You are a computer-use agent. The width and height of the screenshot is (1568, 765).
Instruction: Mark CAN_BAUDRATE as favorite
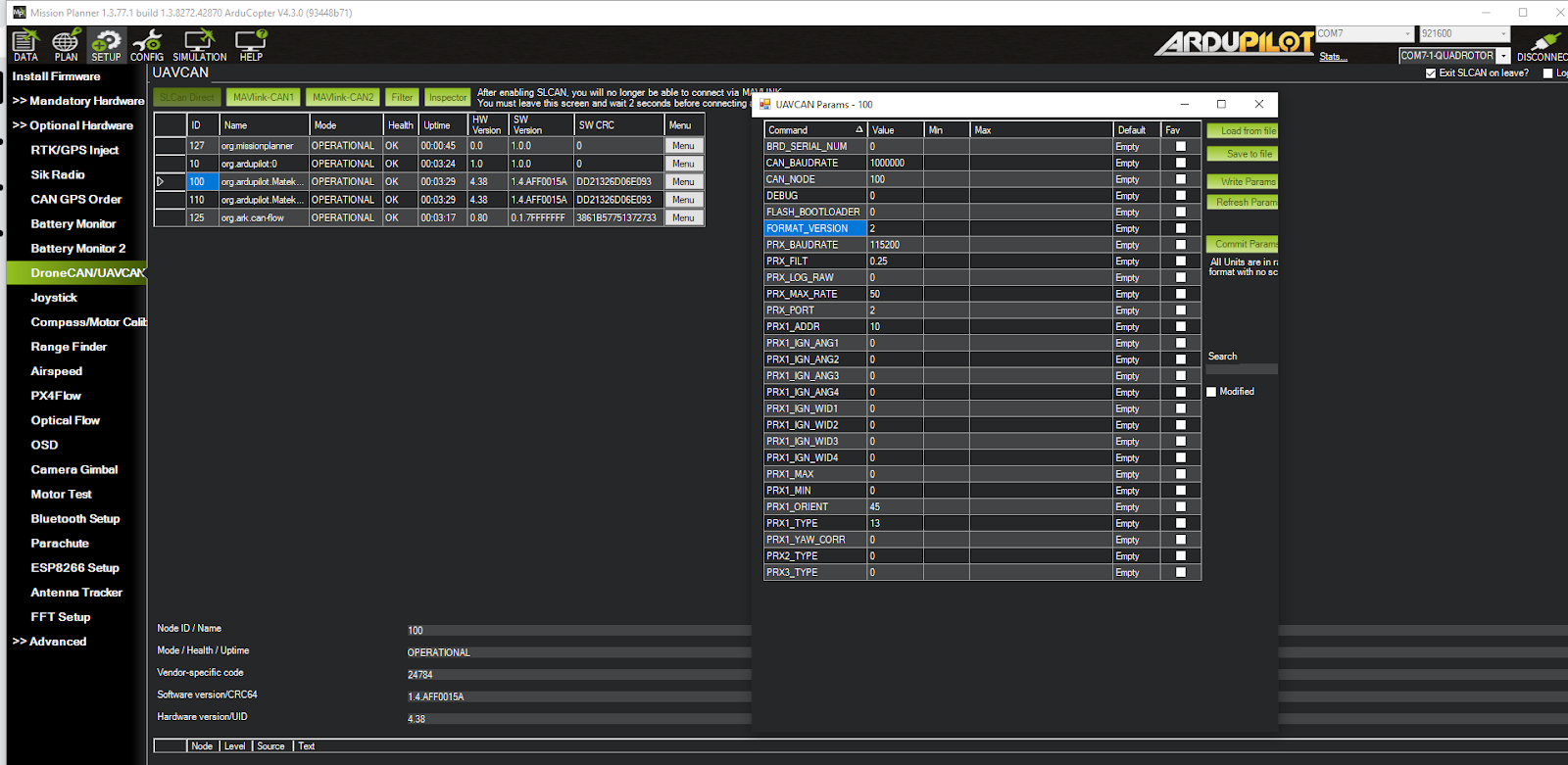coord(1181,163)
